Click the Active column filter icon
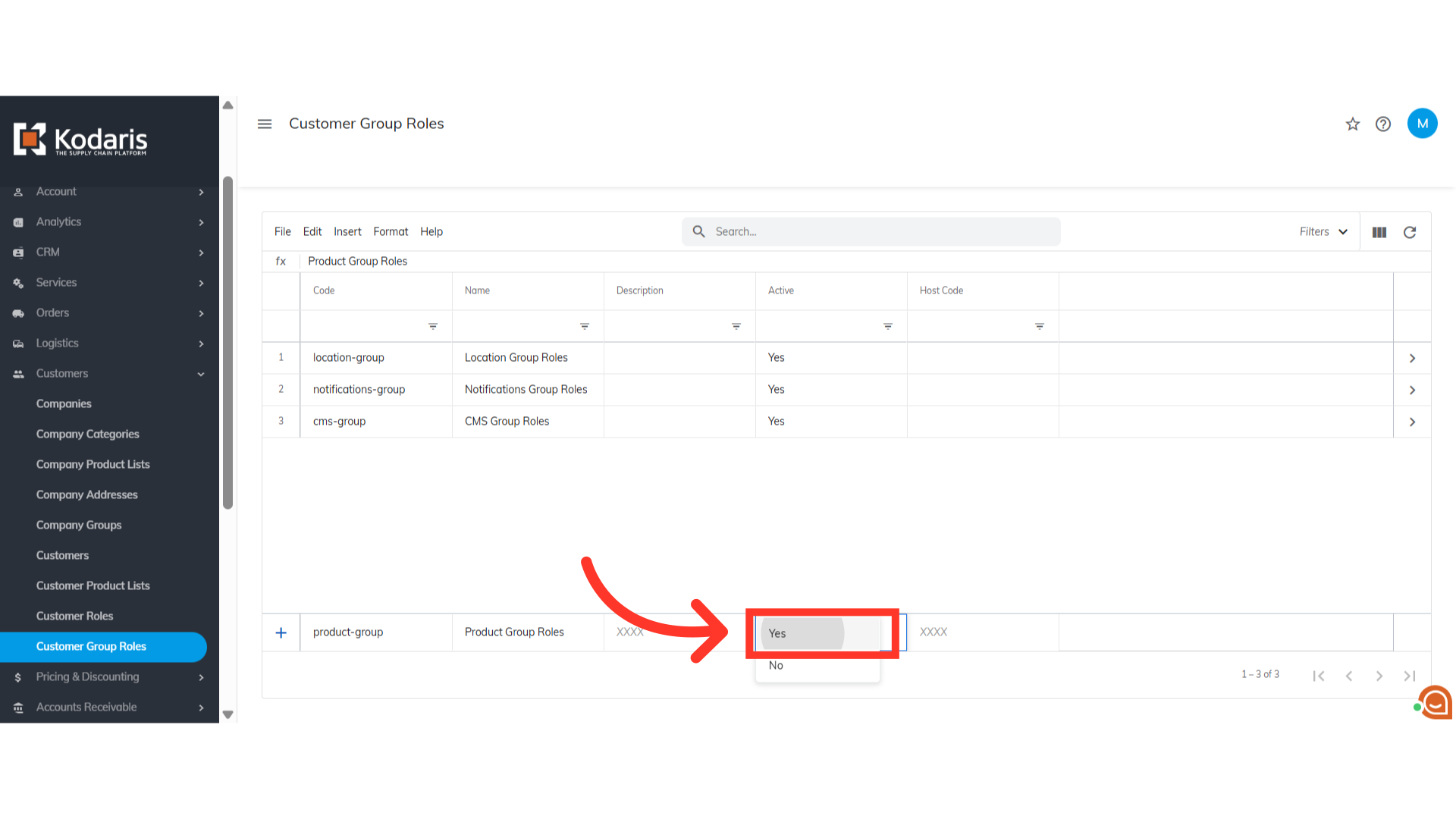Screen dimensions: 1456x819 point(888,326)
